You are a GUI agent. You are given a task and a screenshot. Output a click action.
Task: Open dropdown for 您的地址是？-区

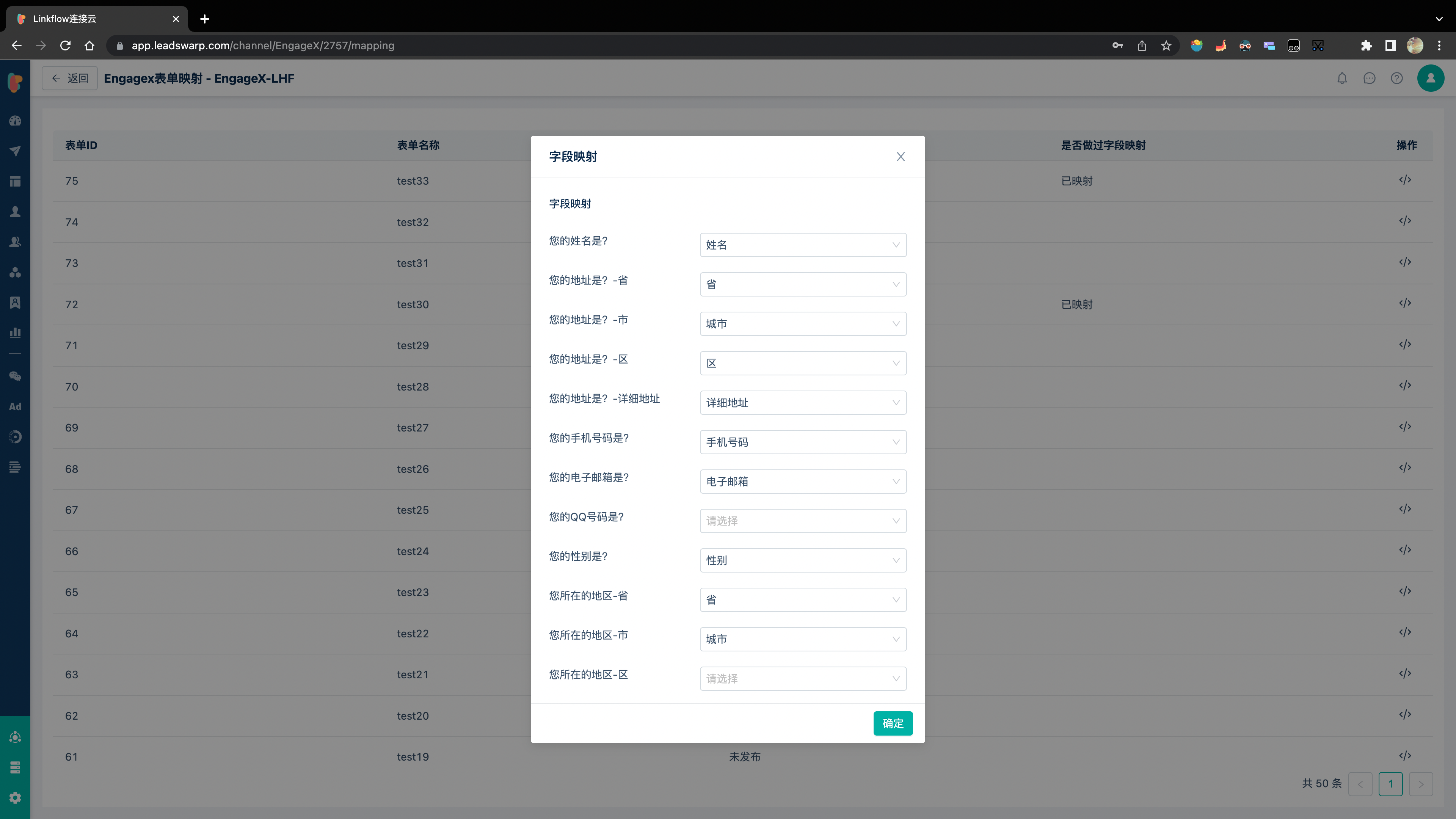tap(803, 363)
